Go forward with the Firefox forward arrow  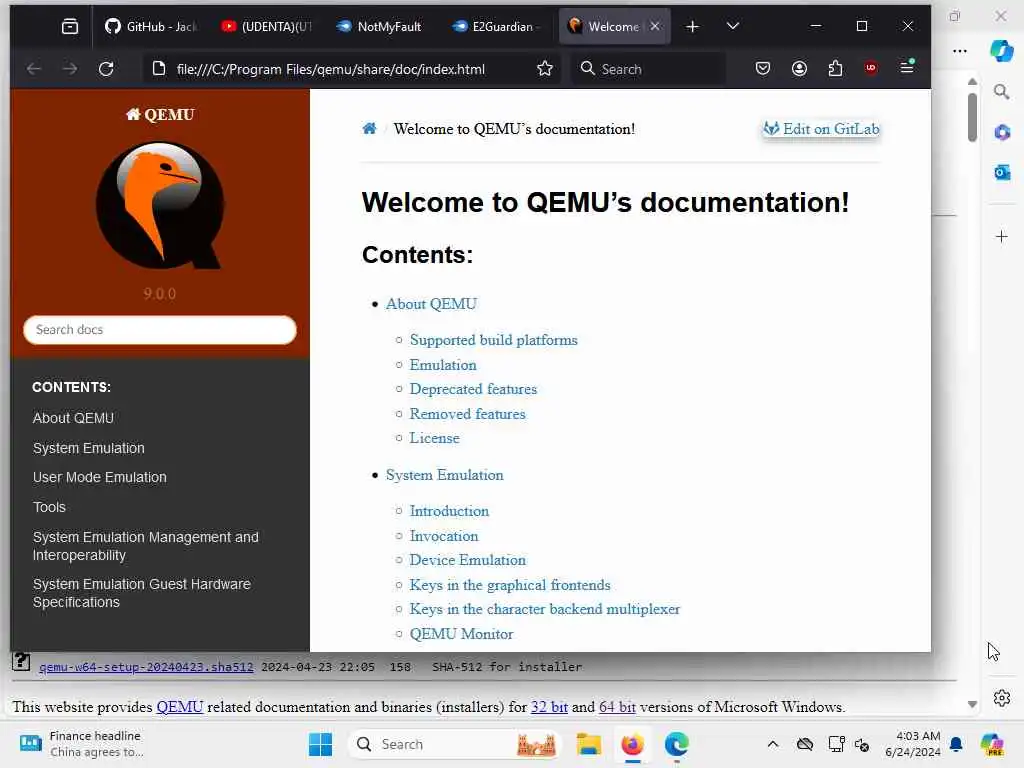70,69
